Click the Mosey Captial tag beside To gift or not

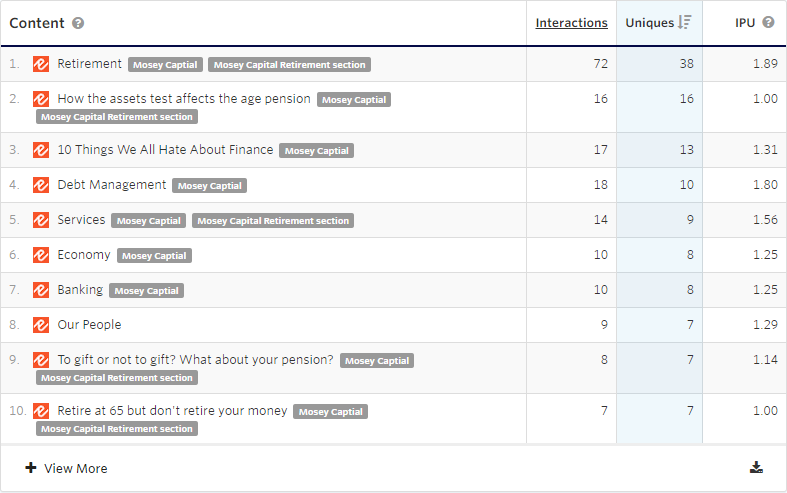coord(377,361)
